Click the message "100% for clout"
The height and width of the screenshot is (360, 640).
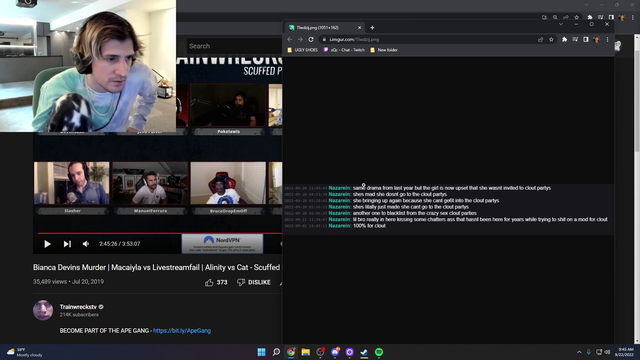click(369, 226)
